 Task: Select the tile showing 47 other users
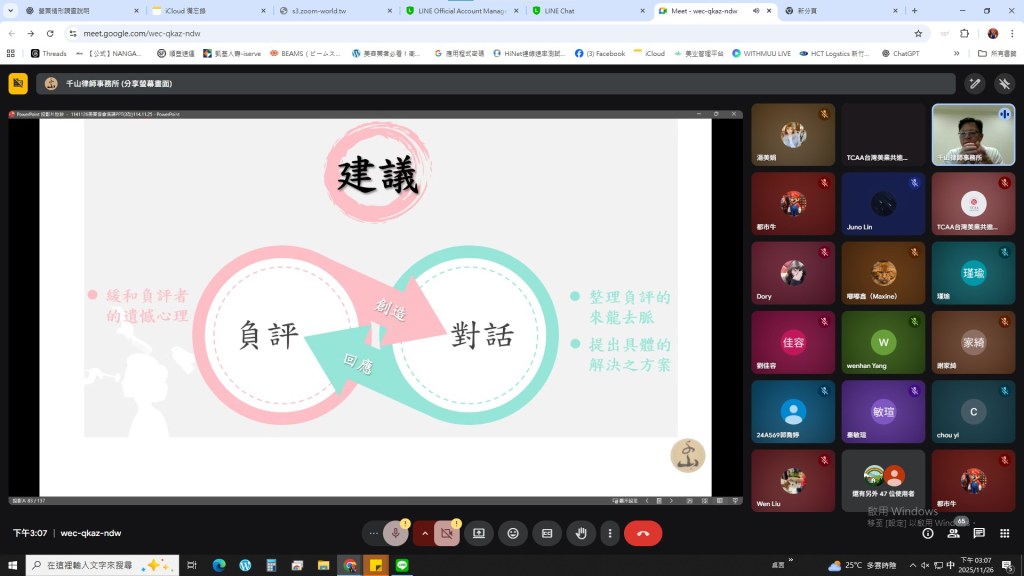point(883,481)
